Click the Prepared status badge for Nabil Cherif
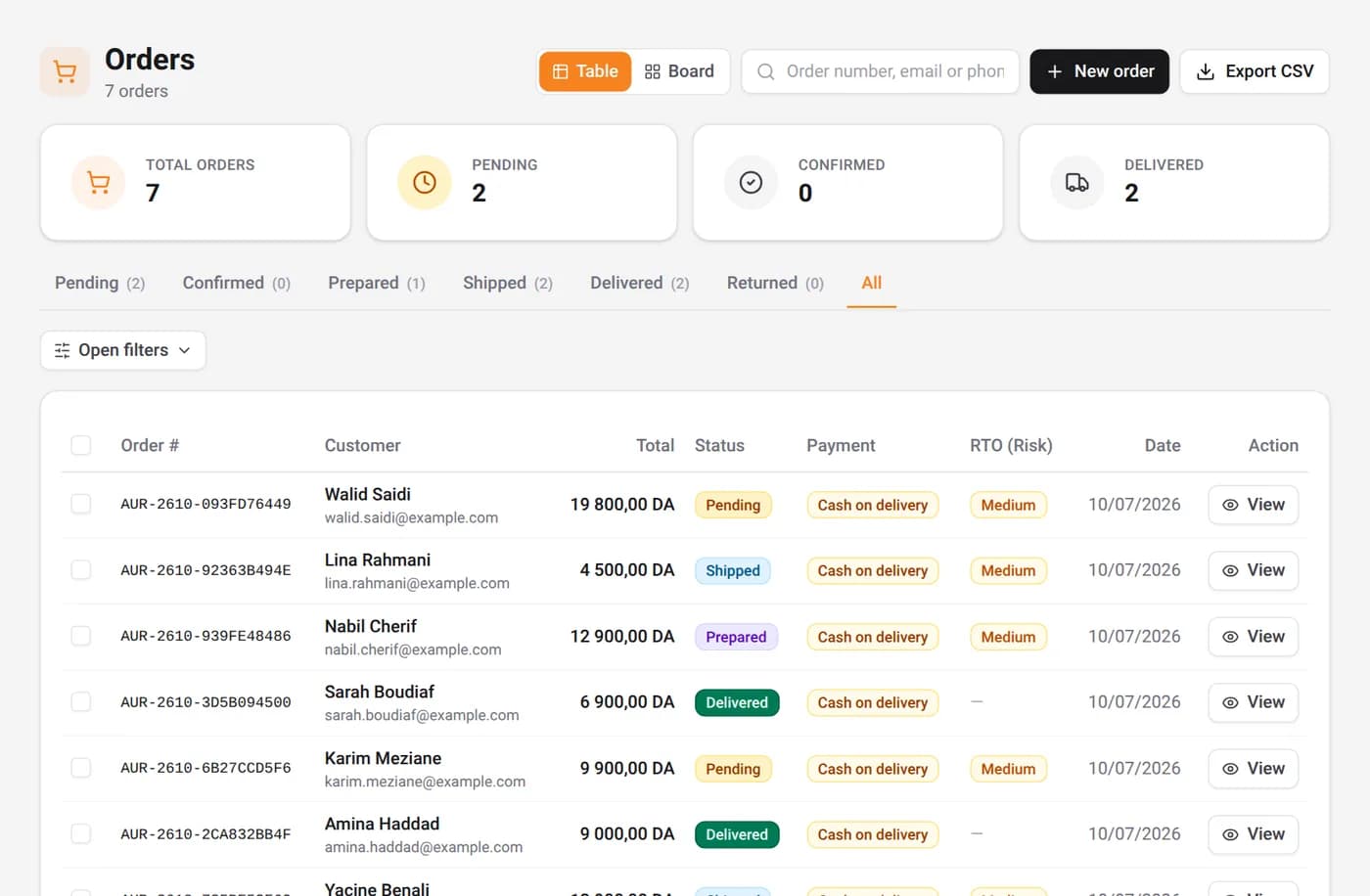This screenshot has height=896, width=1370. [x=736, y=637]
